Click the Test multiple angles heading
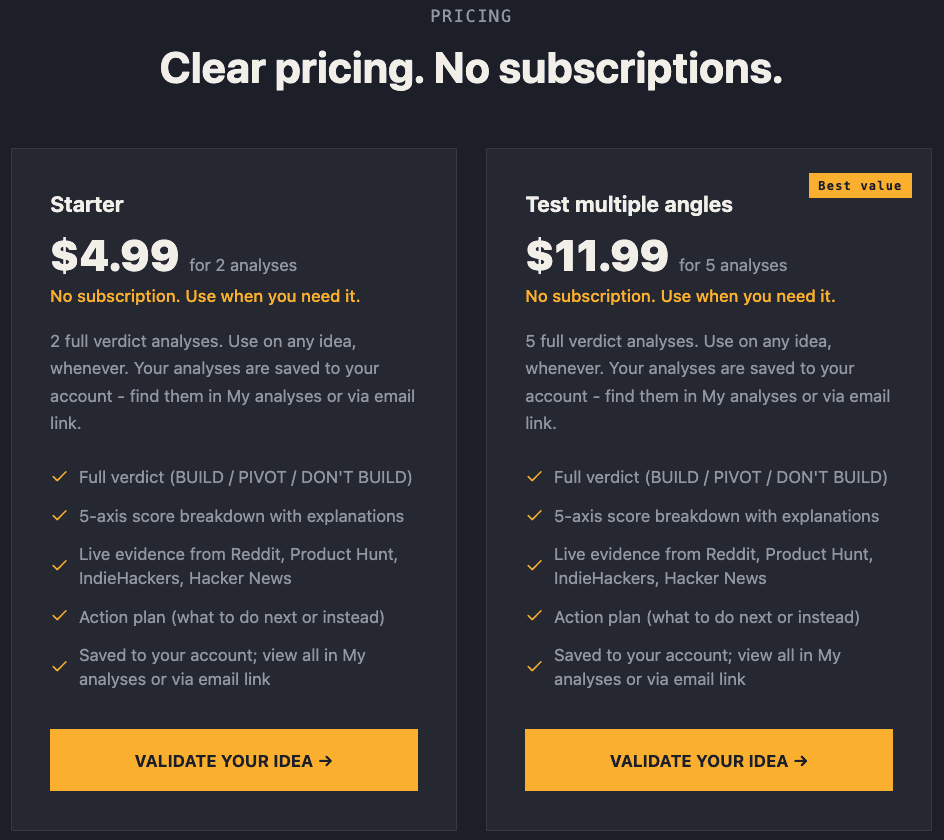Image resolution: width=944 pixels, height=840 pixels. 629,205
